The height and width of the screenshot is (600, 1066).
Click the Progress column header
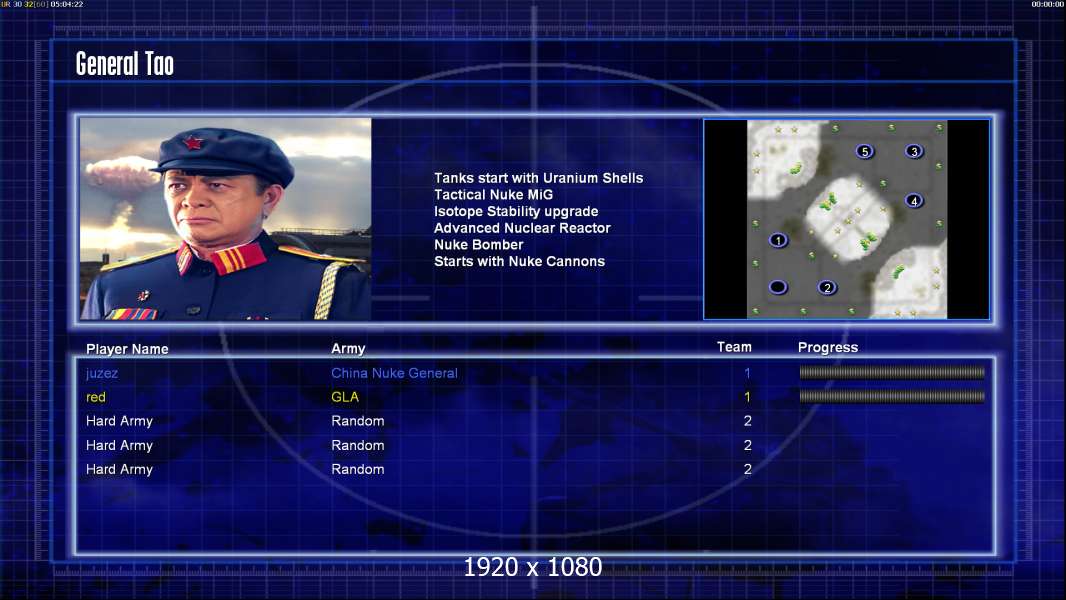click(827, 348)
